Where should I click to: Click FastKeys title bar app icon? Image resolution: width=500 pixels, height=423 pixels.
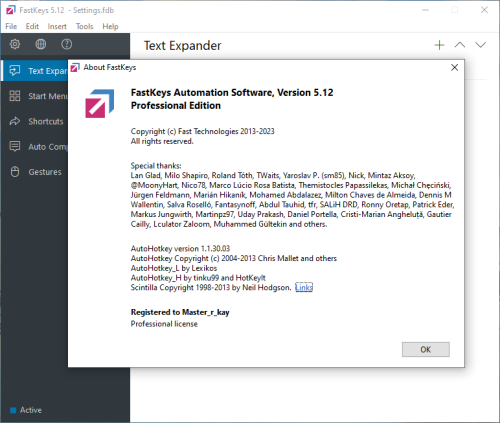tap(11, 10)
